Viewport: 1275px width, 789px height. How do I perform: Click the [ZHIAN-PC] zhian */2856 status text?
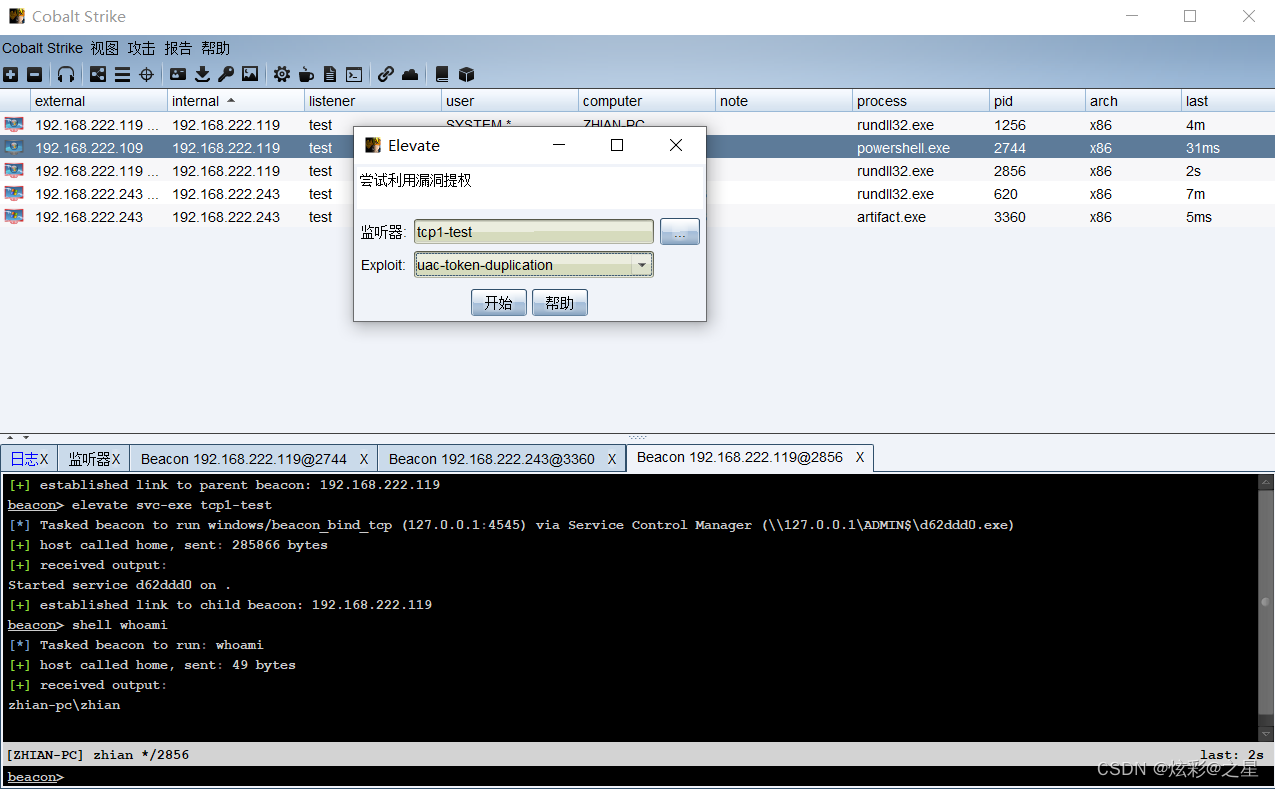[97, 755]
